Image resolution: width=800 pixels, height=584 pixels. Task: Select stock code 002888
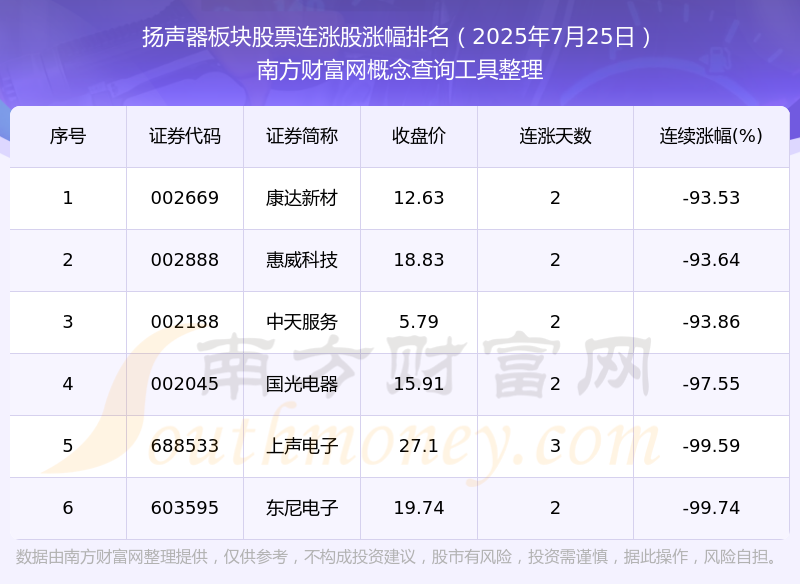click(x=185, y=260)
